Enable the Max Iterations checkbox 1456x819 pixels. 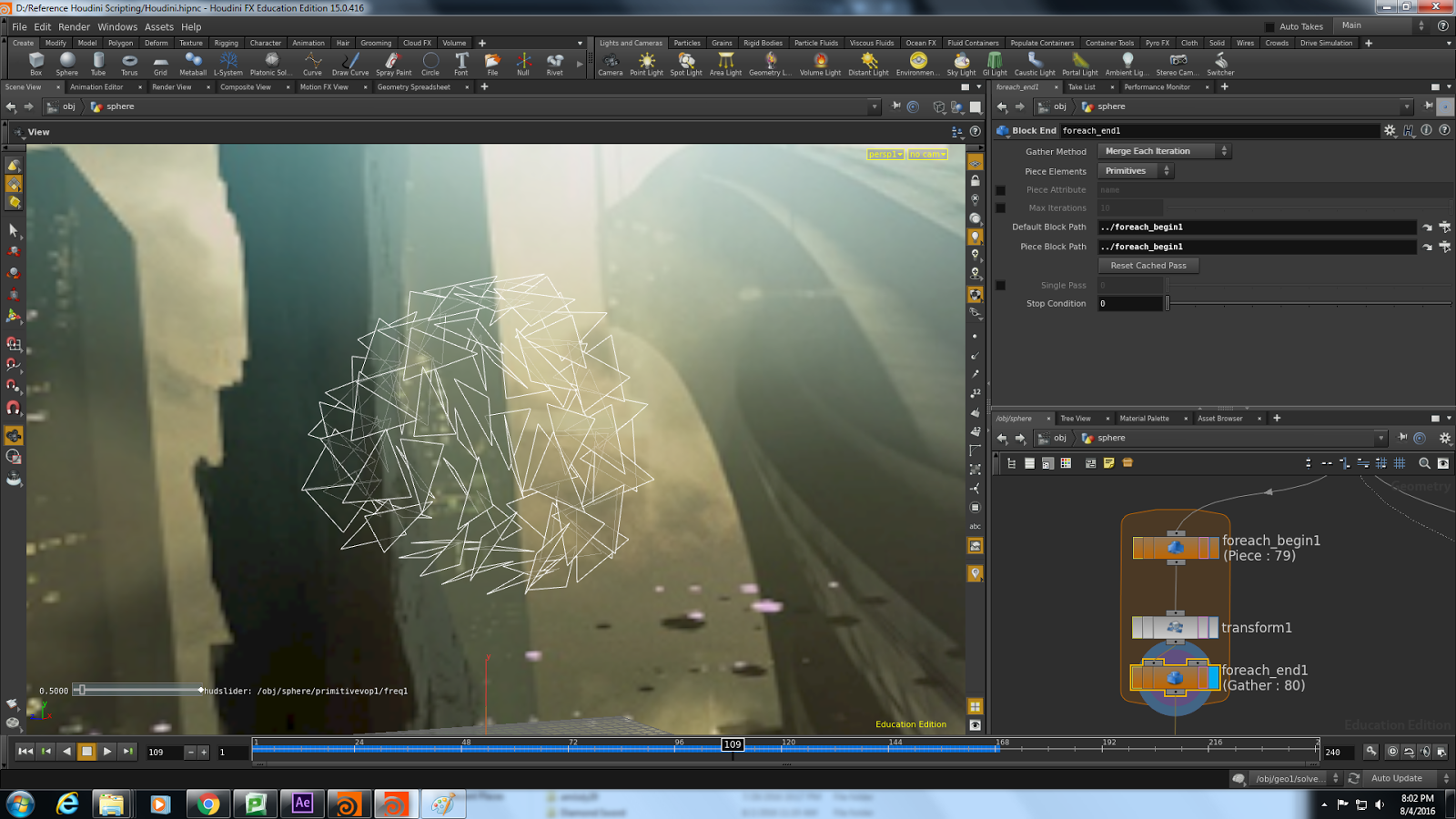click(x=1001, y=207)
